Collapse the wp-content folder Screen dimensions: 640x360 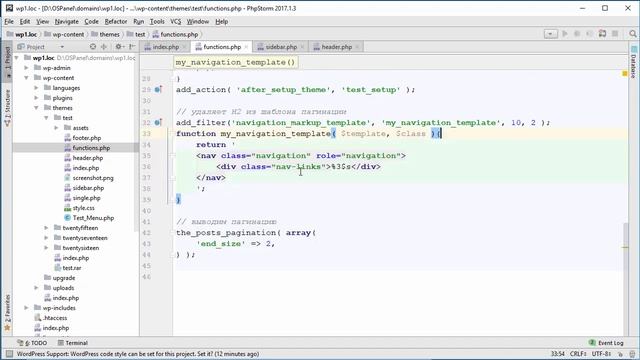pyautogui.click(x=27, y=78)
